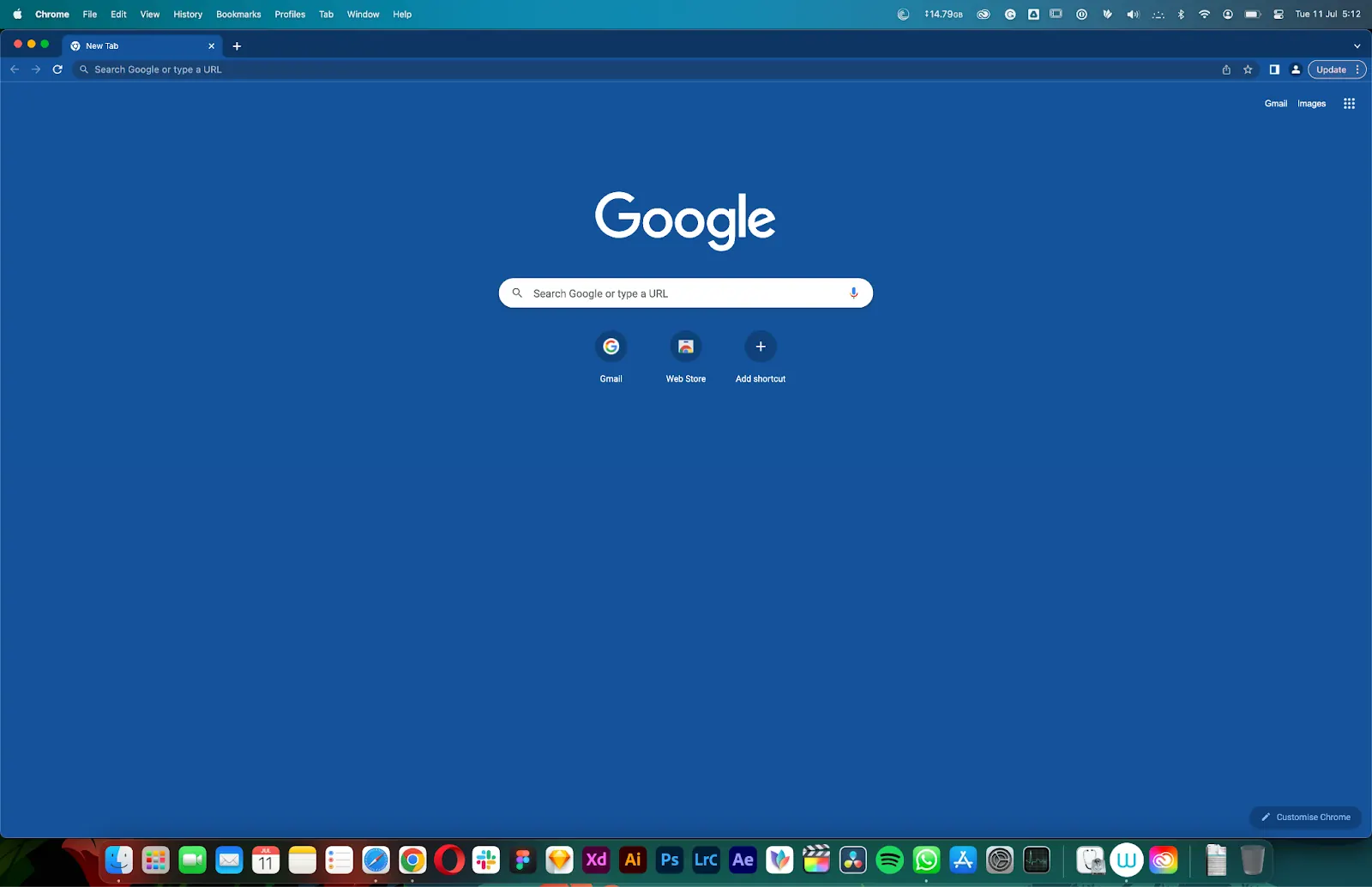Viewport: 1372px width, 887px height.
Task: Open Adobe XD in the dock
Action: [596, 860]
